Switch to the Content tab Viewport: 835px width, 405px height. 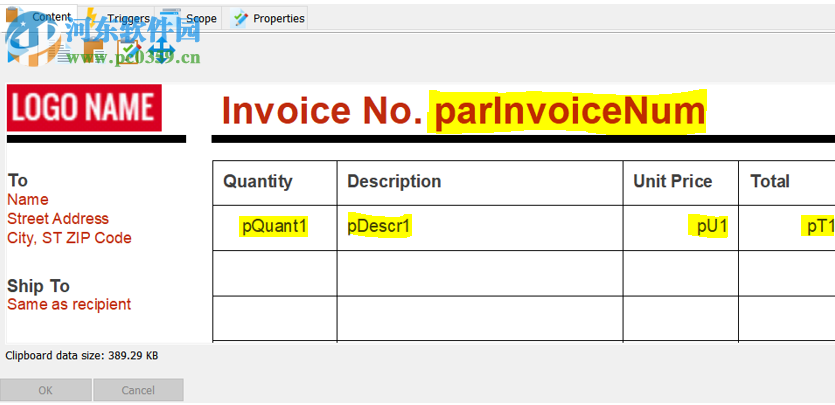38,18
